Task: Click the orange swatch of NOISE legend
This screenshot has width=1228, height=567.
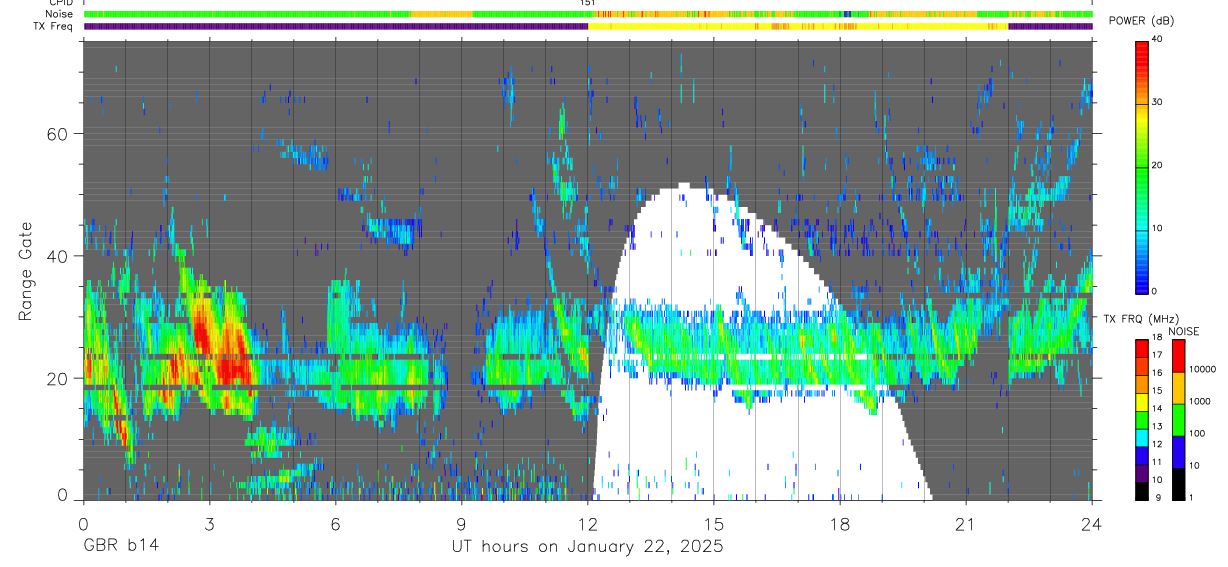Action: (1178, 388)
